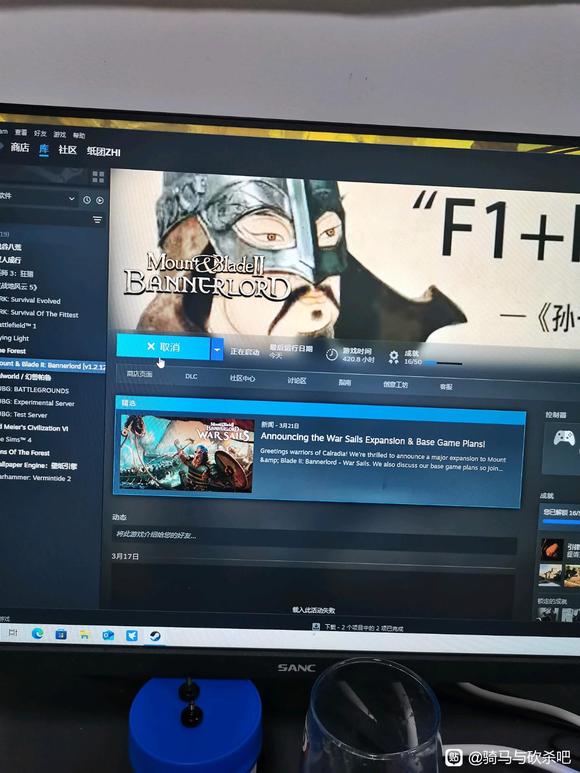Open the controller support icon
The width and height of the screenshot is (580, 773).
pyautogui.click(x=564, y=438)
